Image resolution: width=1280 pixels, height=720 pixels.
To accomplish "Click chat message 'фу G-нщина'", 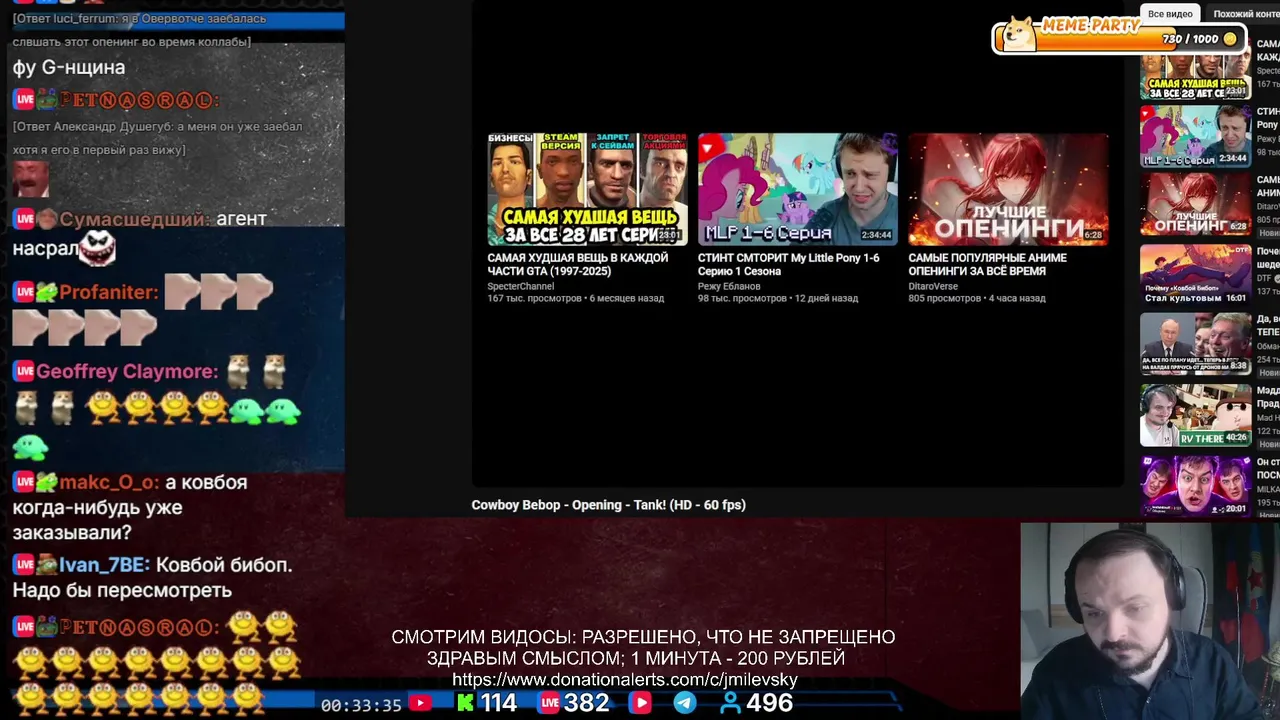I will 69,67.
